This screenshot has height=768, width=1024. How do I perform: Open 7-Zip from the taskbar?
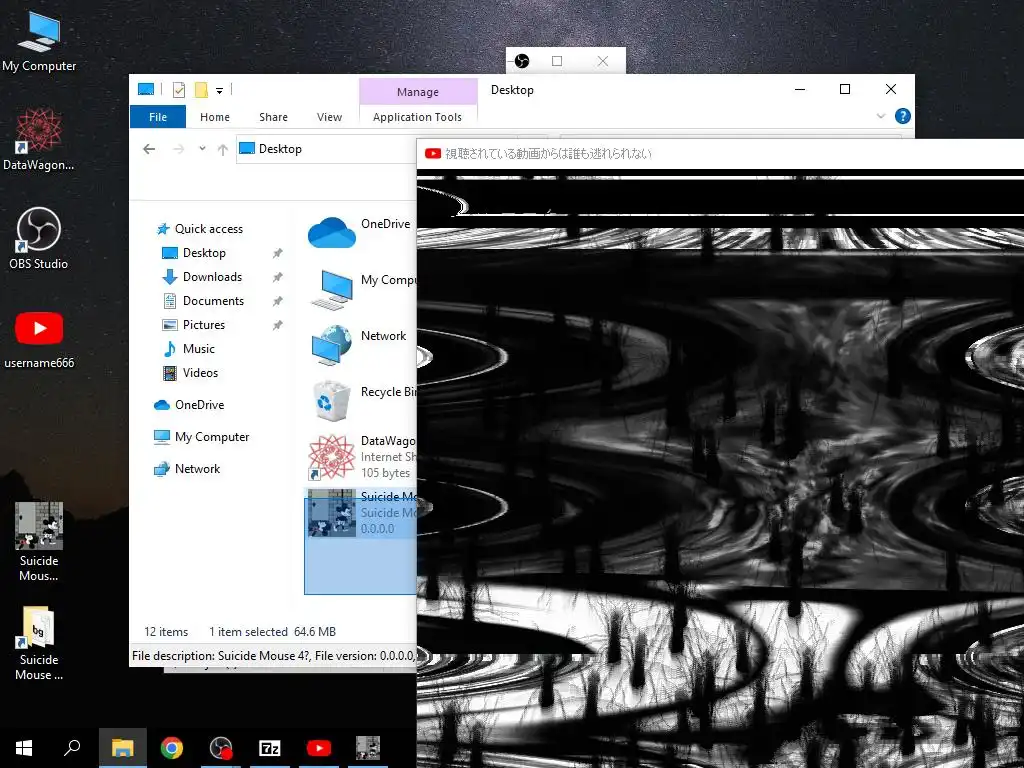(270, 748)
